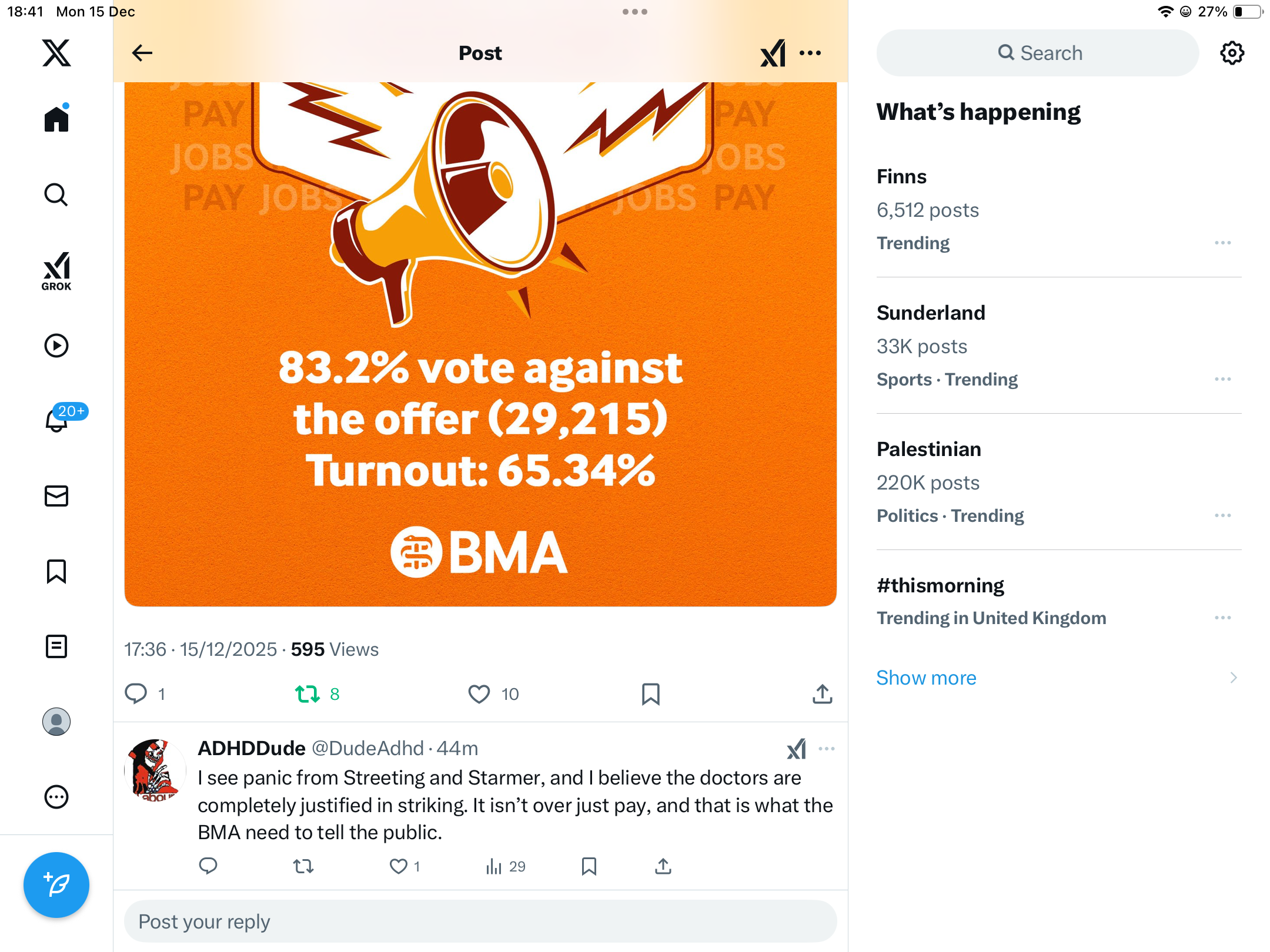Viewport: 1270px width, 952px height.
Task: Open the #thismorning trending topic
Action: point(940,585)
